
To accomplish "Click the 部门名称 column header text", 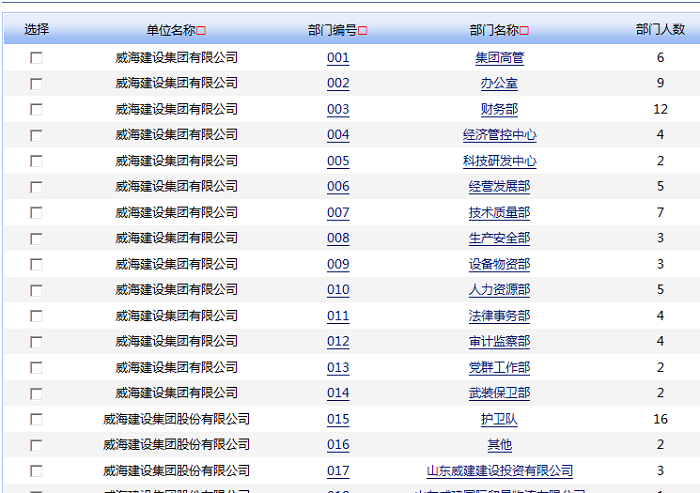I will pyautogui.click(x=494, y=30).
